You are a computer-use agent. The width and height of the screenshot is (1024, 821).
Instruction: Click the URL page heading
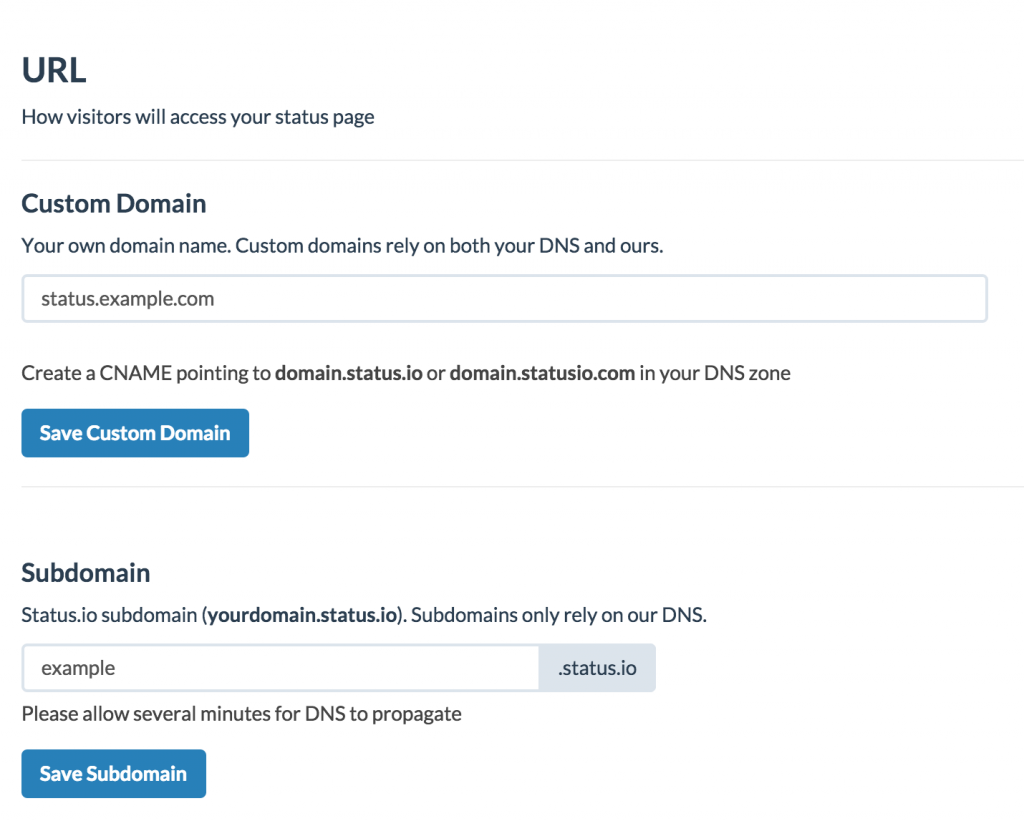tap(52, 69)
